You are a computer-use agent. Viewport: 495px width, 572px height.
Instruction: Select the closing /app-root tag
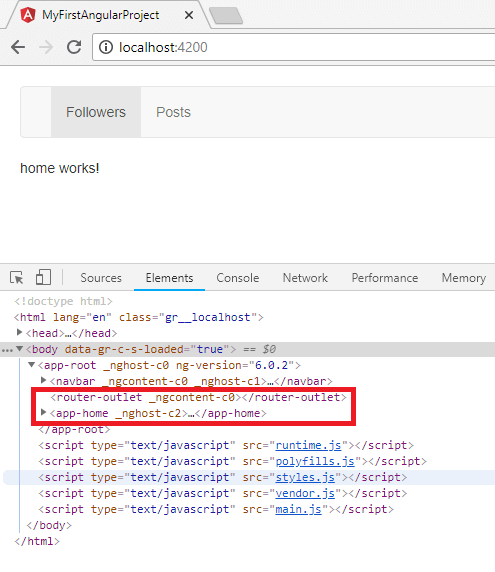point(74,429)
